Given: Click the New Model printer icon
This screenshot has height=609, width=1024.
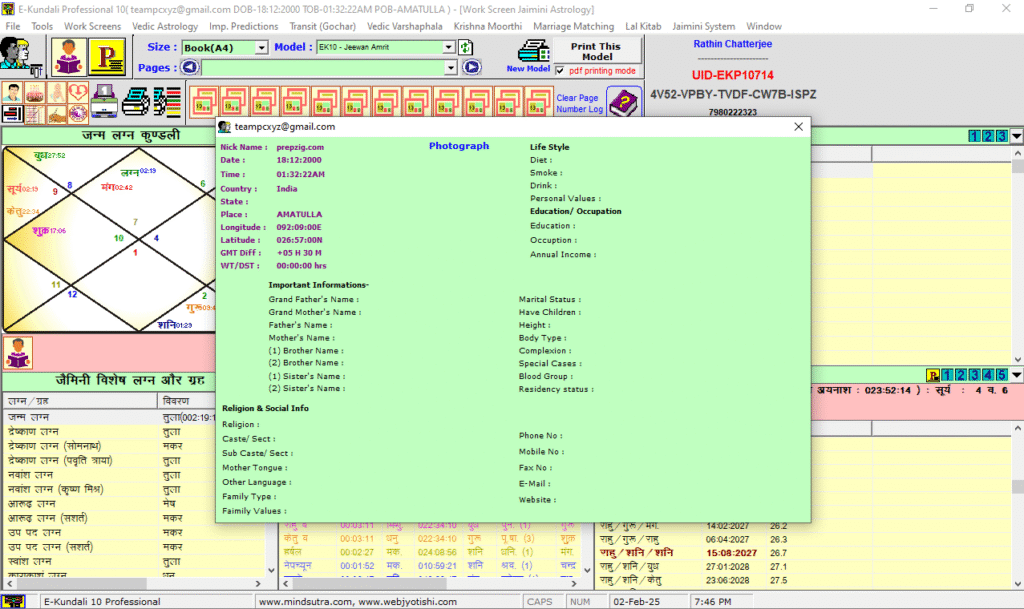Looking at the screenshot, I should pos(533,52).
